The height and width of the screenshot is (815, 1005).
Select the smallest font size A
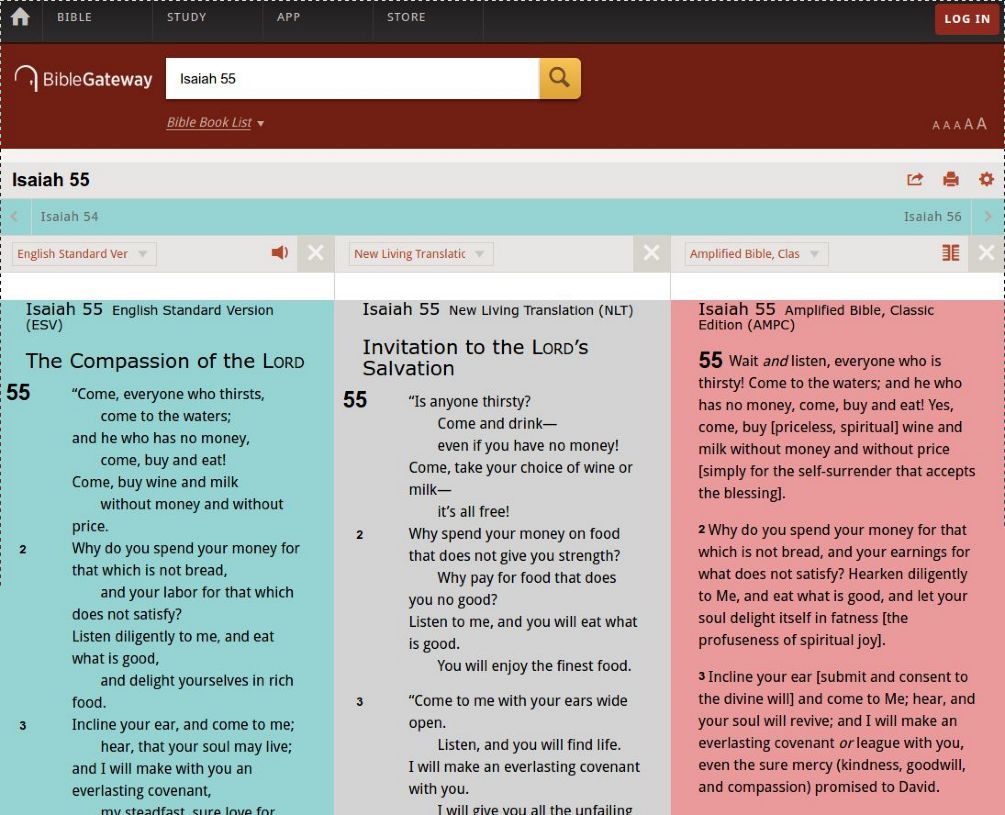(936, 126)
